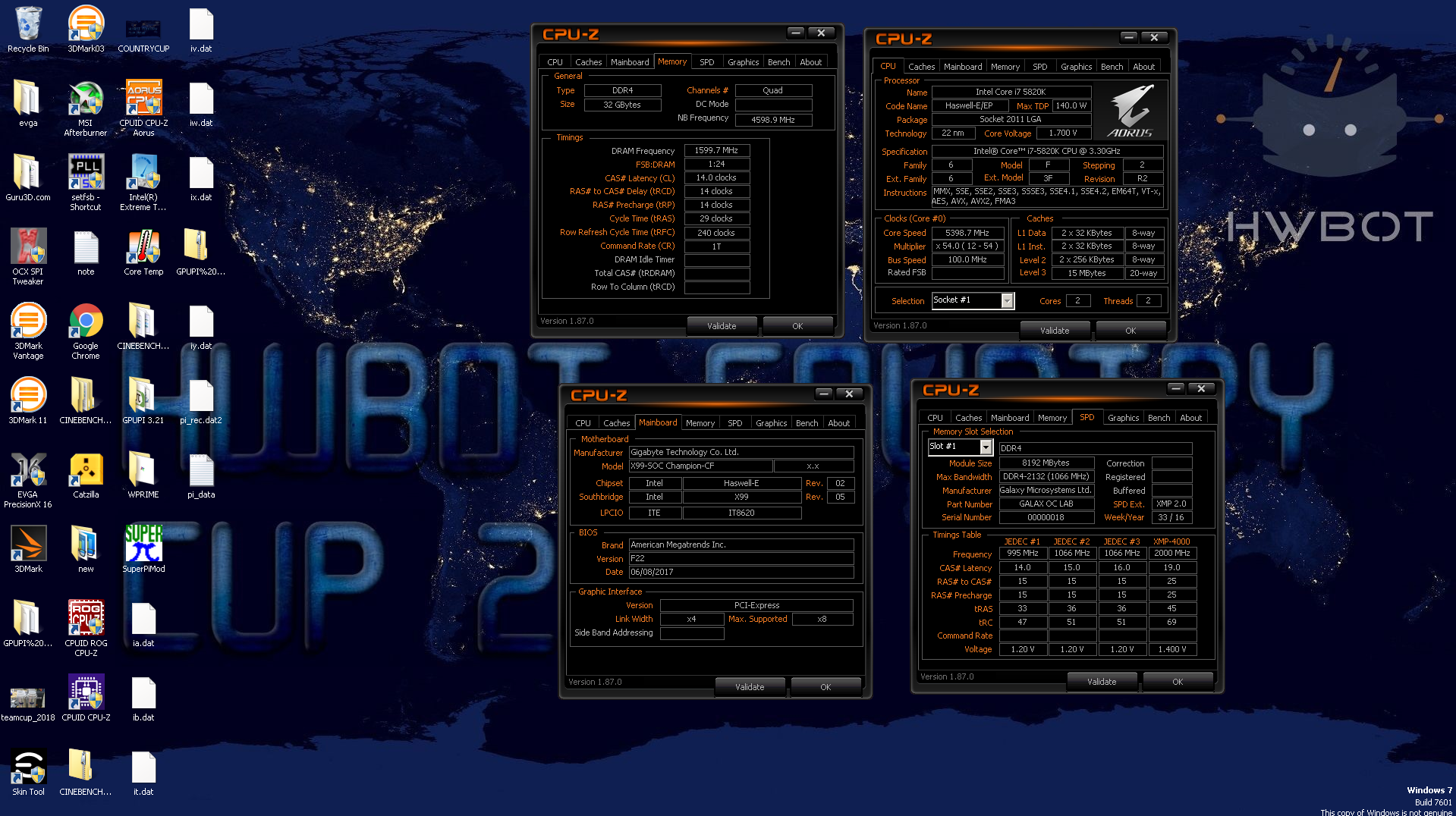Open SPD tab in Memory CPU-Z window
This screenshot has height=816, width=1456.
click(706, 62)
